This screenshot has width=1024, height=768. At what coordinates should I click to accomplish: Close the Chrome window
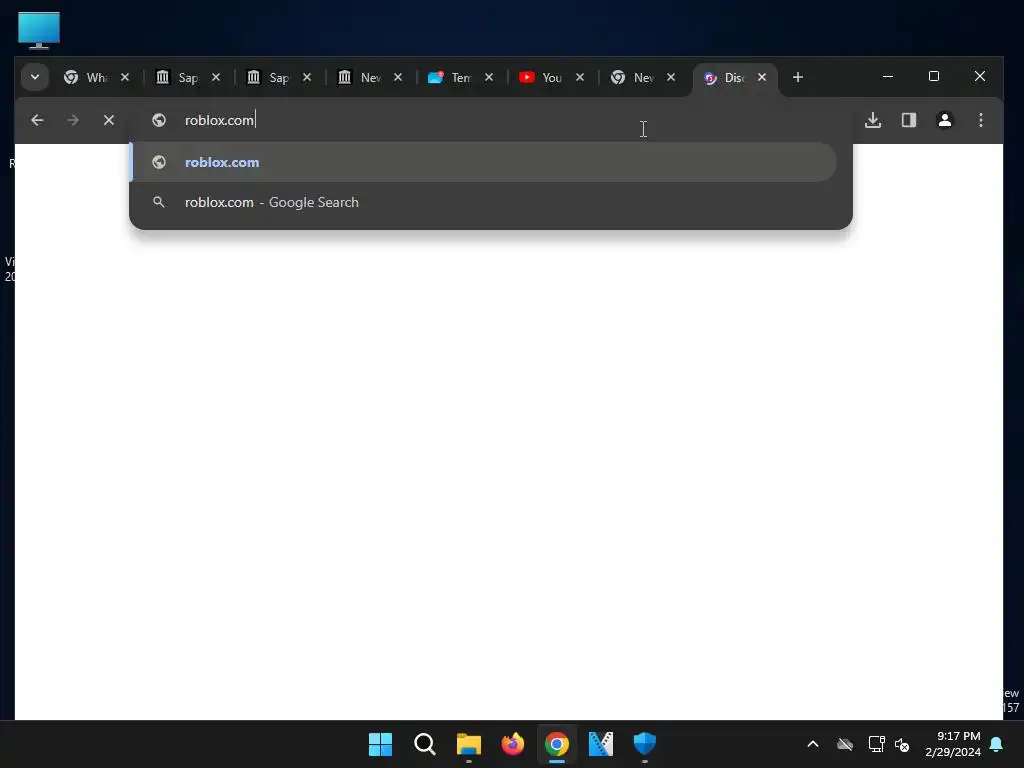(x=980, y=76)
